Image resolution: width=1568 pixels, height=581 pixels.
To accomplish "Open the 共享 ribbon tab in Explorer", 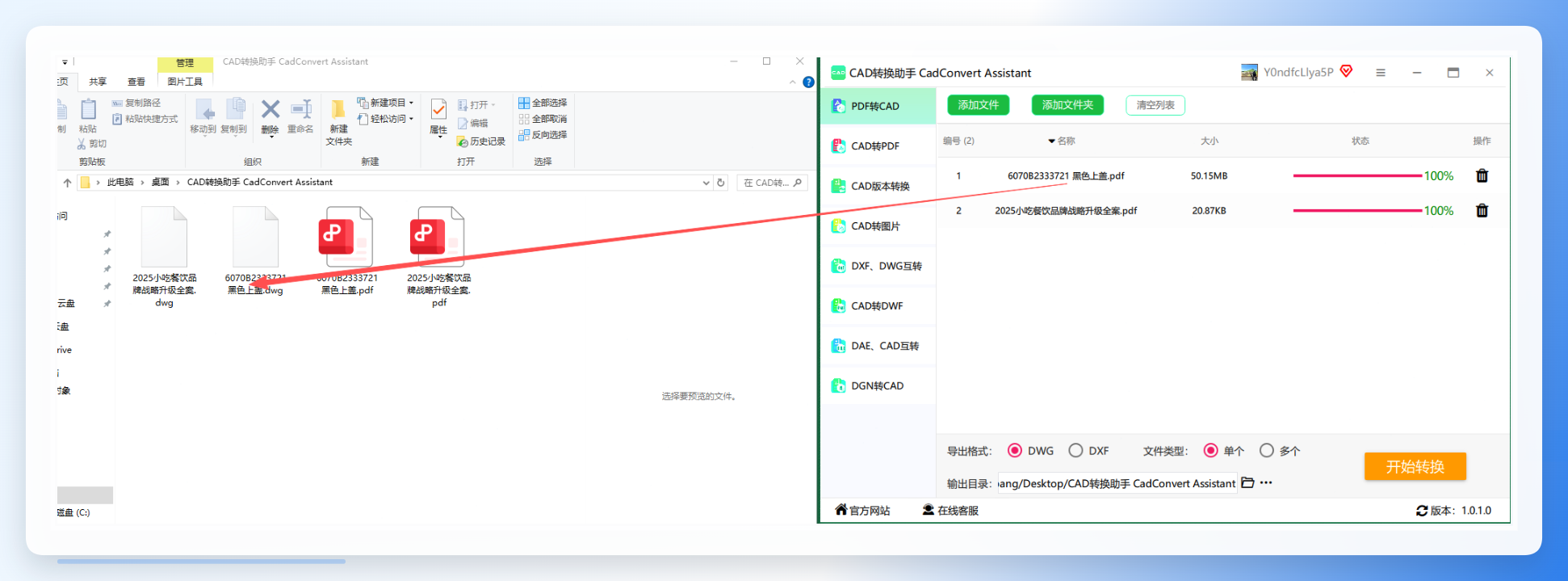I will click(x=98, y=82).
